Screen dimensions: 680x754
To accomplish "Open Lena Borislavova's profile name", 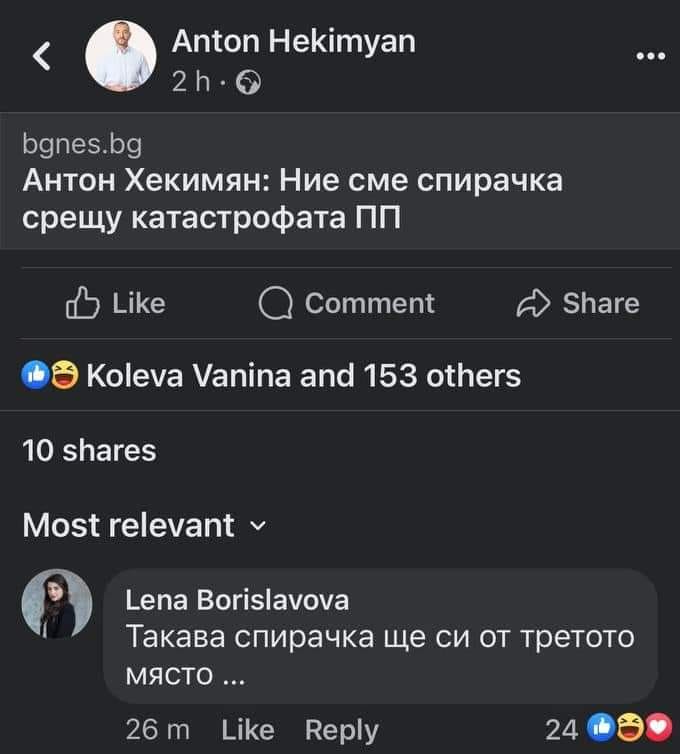I will pyautogui.click(x=237, y=600).
